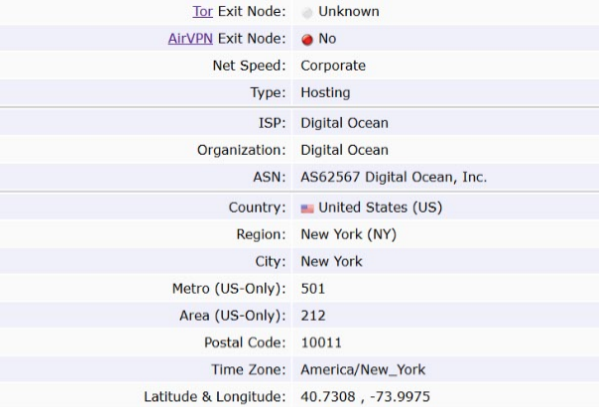Select the latitude and longitude coordinates

(366, 397)
